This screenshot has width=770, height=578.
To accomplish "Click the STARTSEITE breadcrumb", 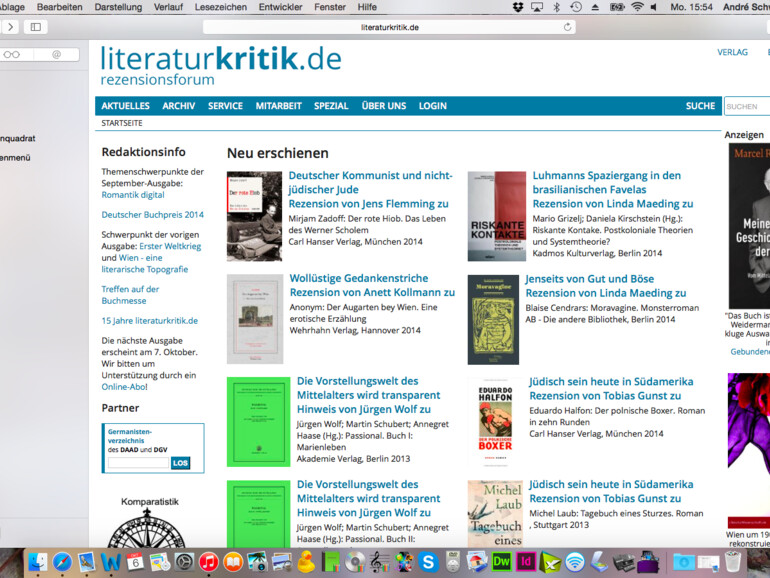I will click(122, 123).
